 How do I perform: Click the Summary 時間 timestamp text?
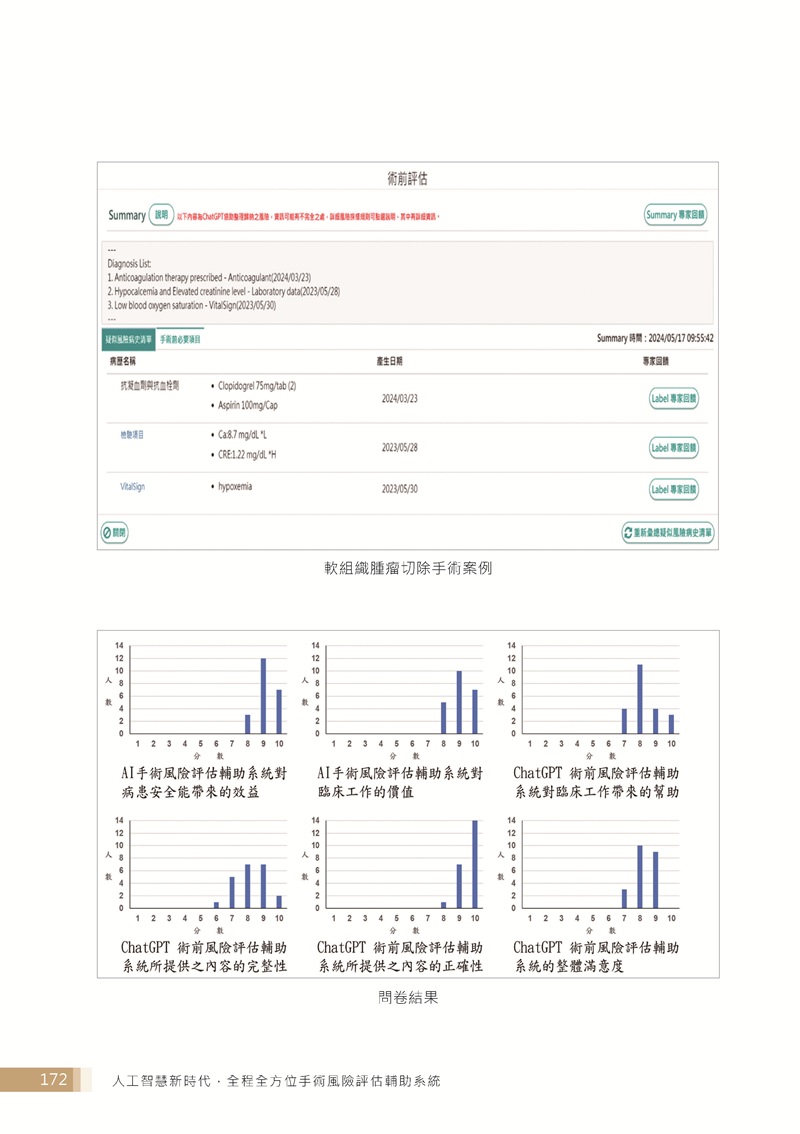[x=655, y=338]
